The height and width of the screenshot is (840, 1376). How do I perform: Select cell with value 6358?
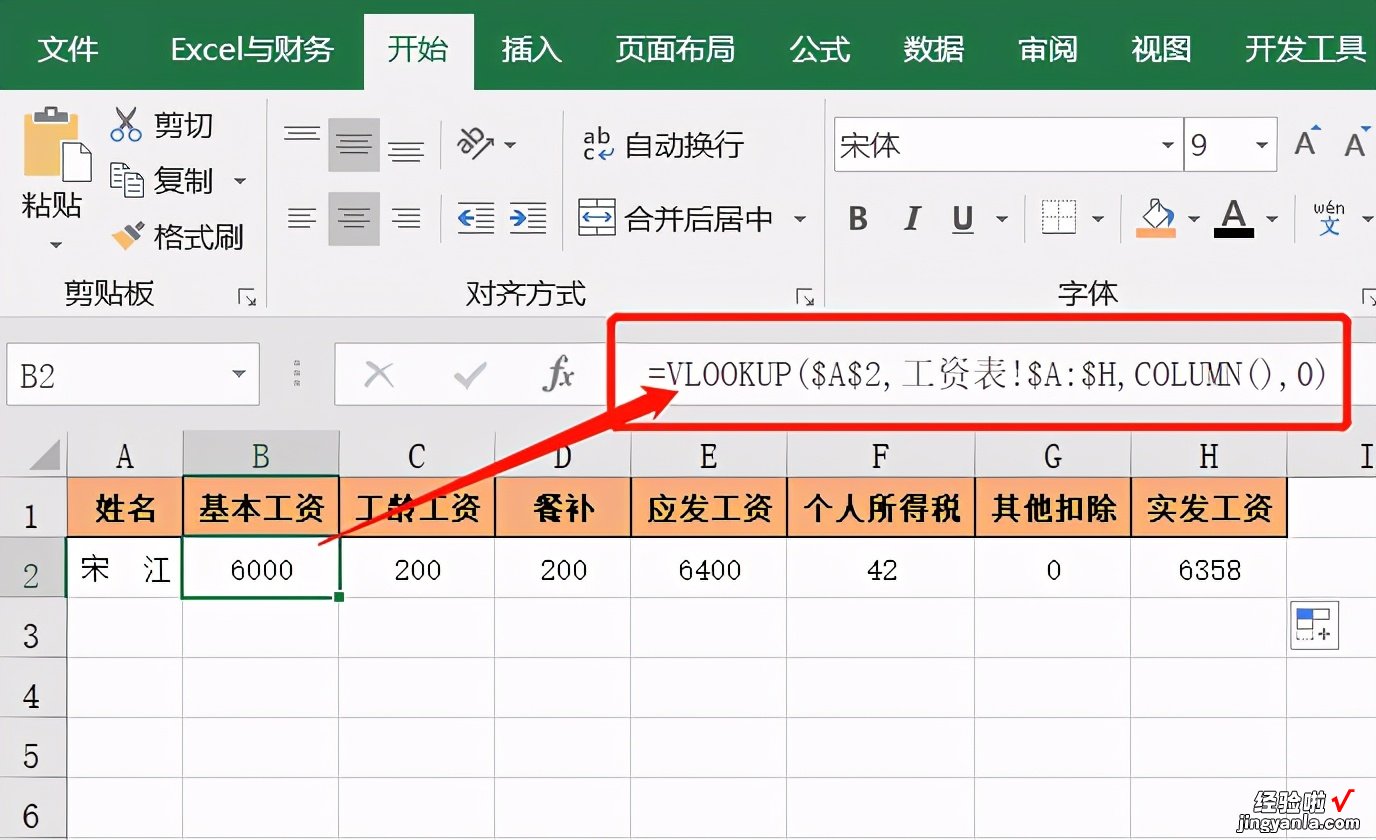(x=1209, y=569)
